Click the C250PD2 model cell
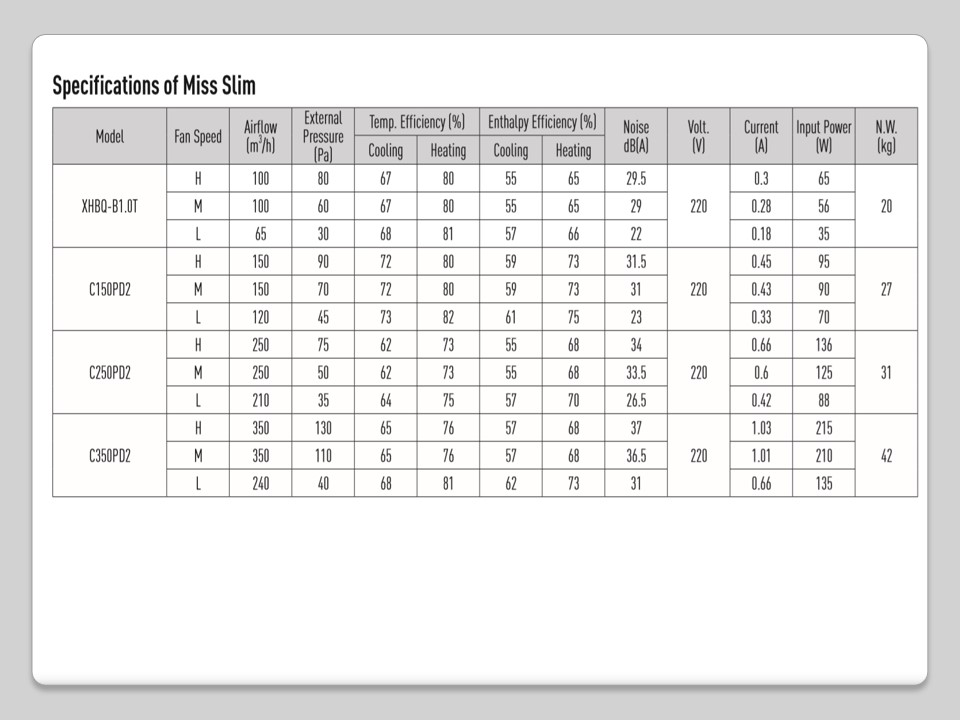This screenshot has width=960, height=720. (x=110, y=372)
